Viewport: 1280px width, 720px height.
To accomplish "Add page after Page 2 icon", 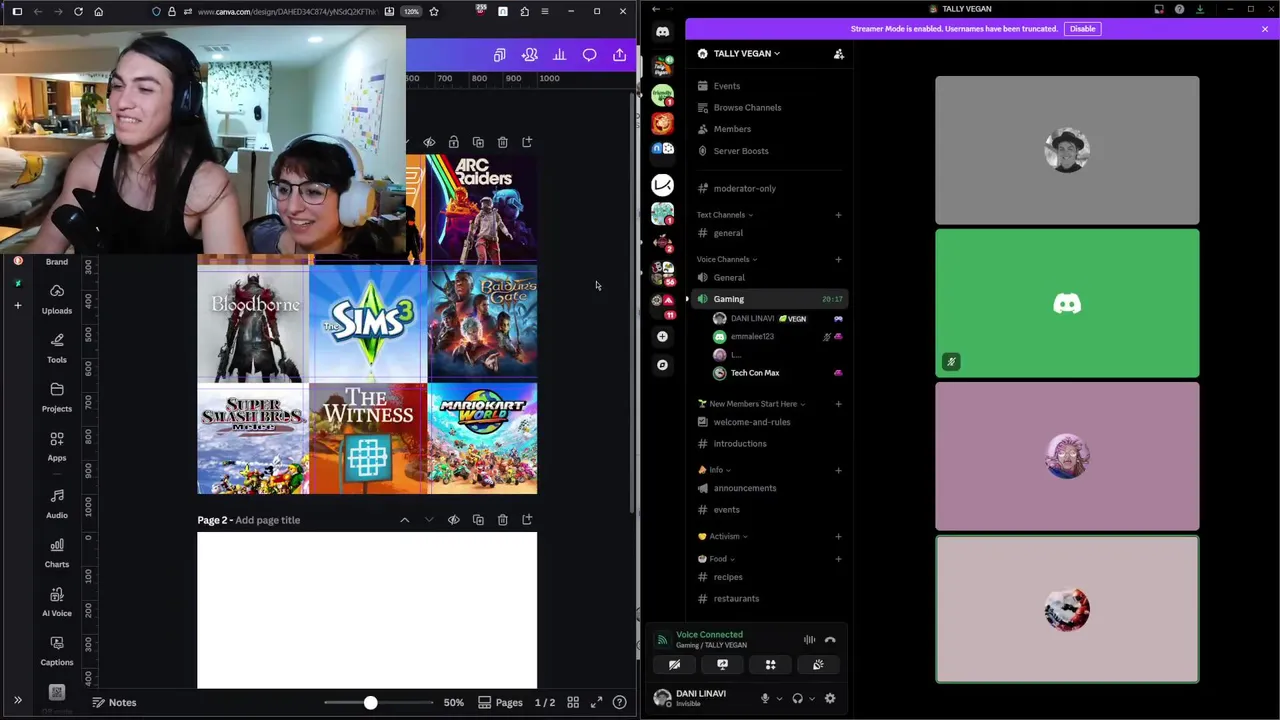I will 527,520.
